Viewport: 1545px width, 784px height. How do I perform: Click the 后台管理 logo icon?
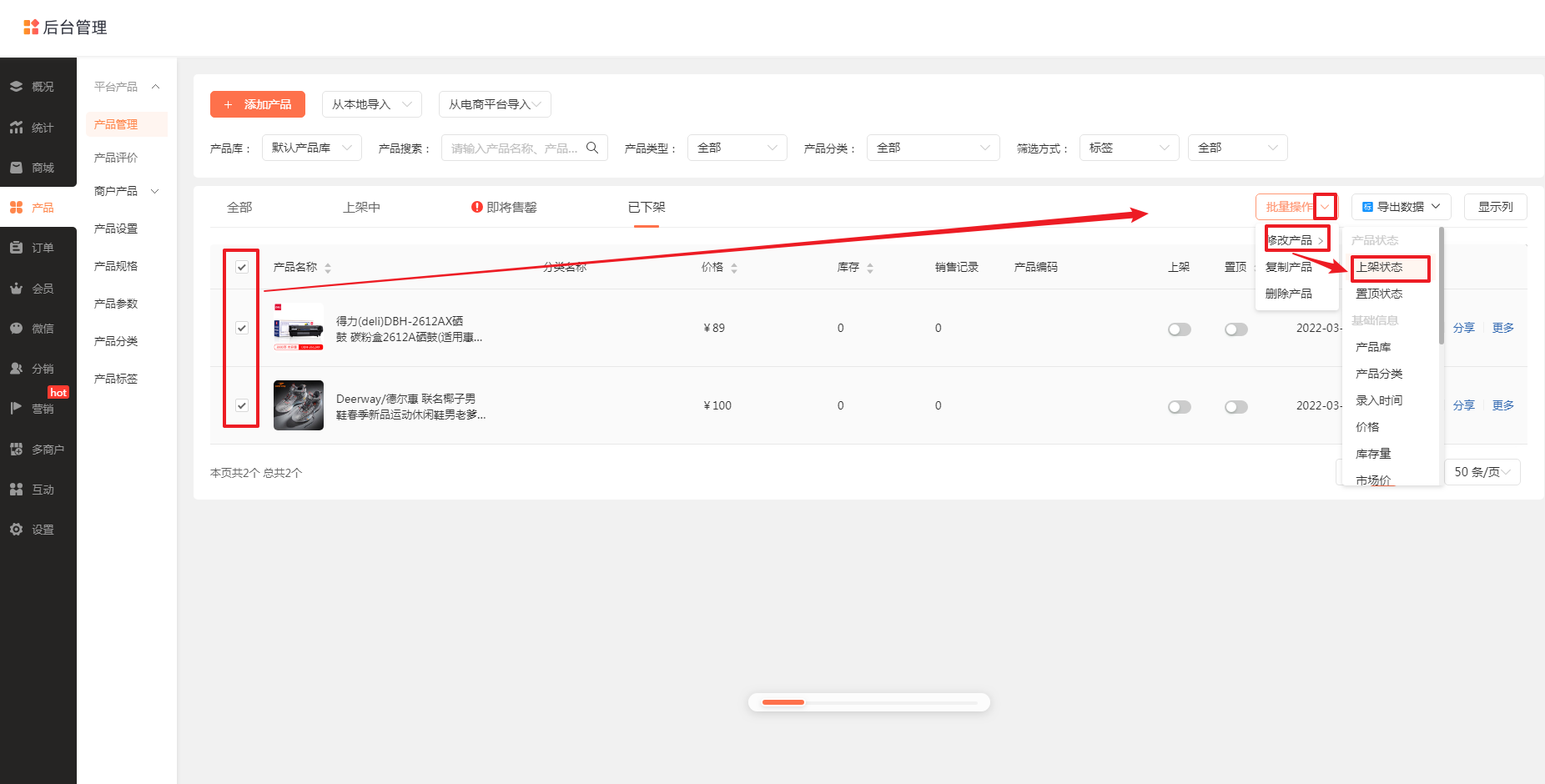[31, 28]
